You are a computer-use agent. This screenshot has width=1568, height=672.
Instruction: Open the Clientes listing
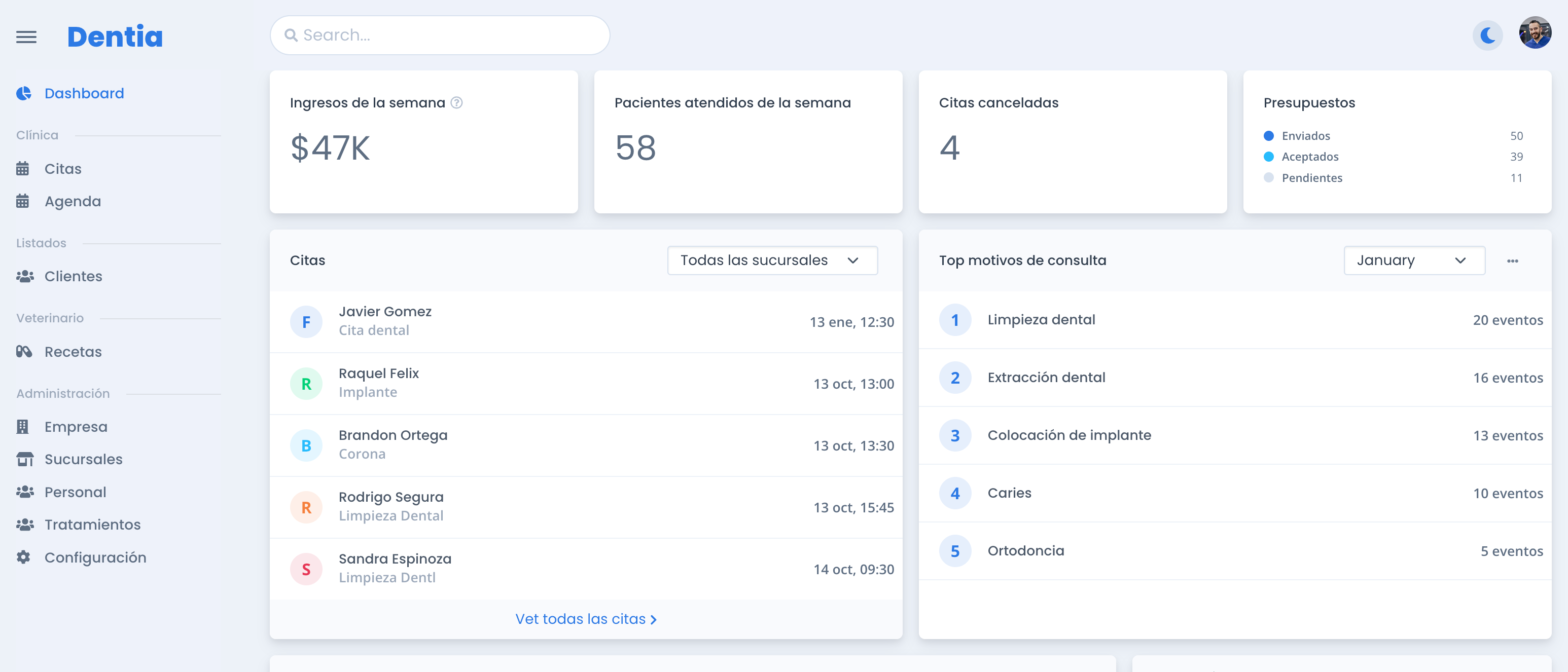tap(73, 276)
